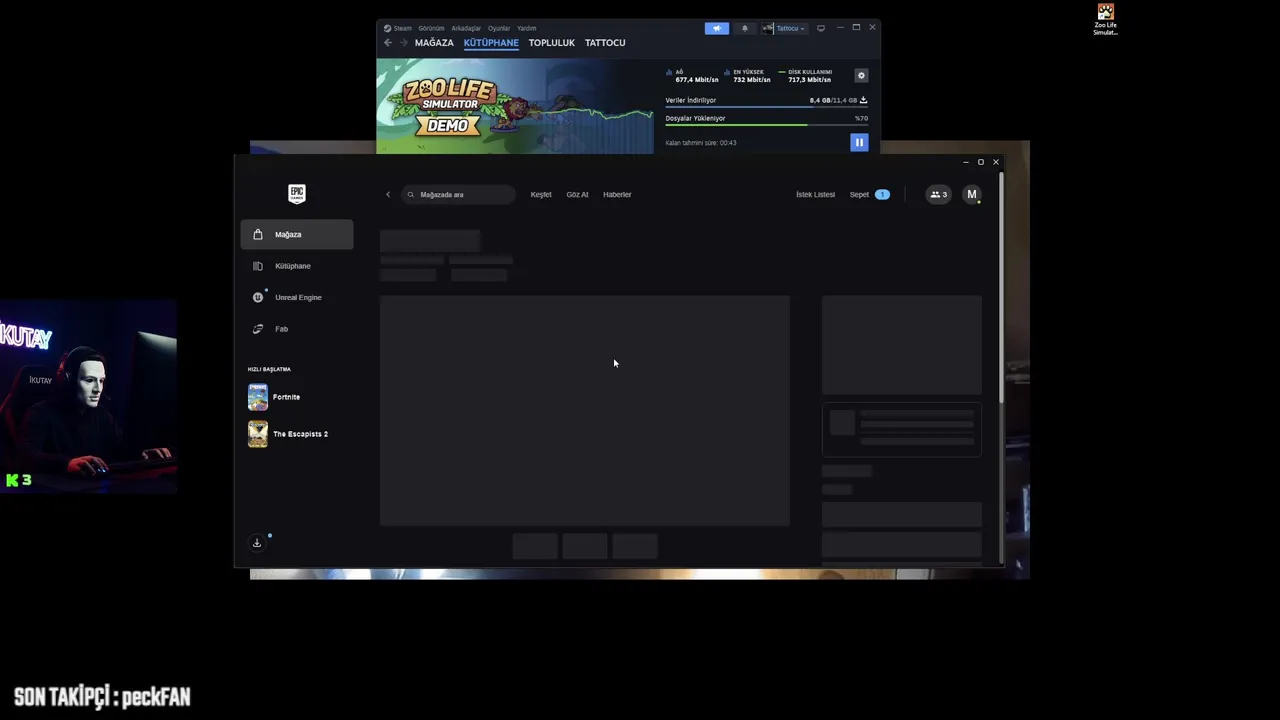Screen dimensions: 1280x720
Task: Go back in the Epic store
Action: (388, 194)
